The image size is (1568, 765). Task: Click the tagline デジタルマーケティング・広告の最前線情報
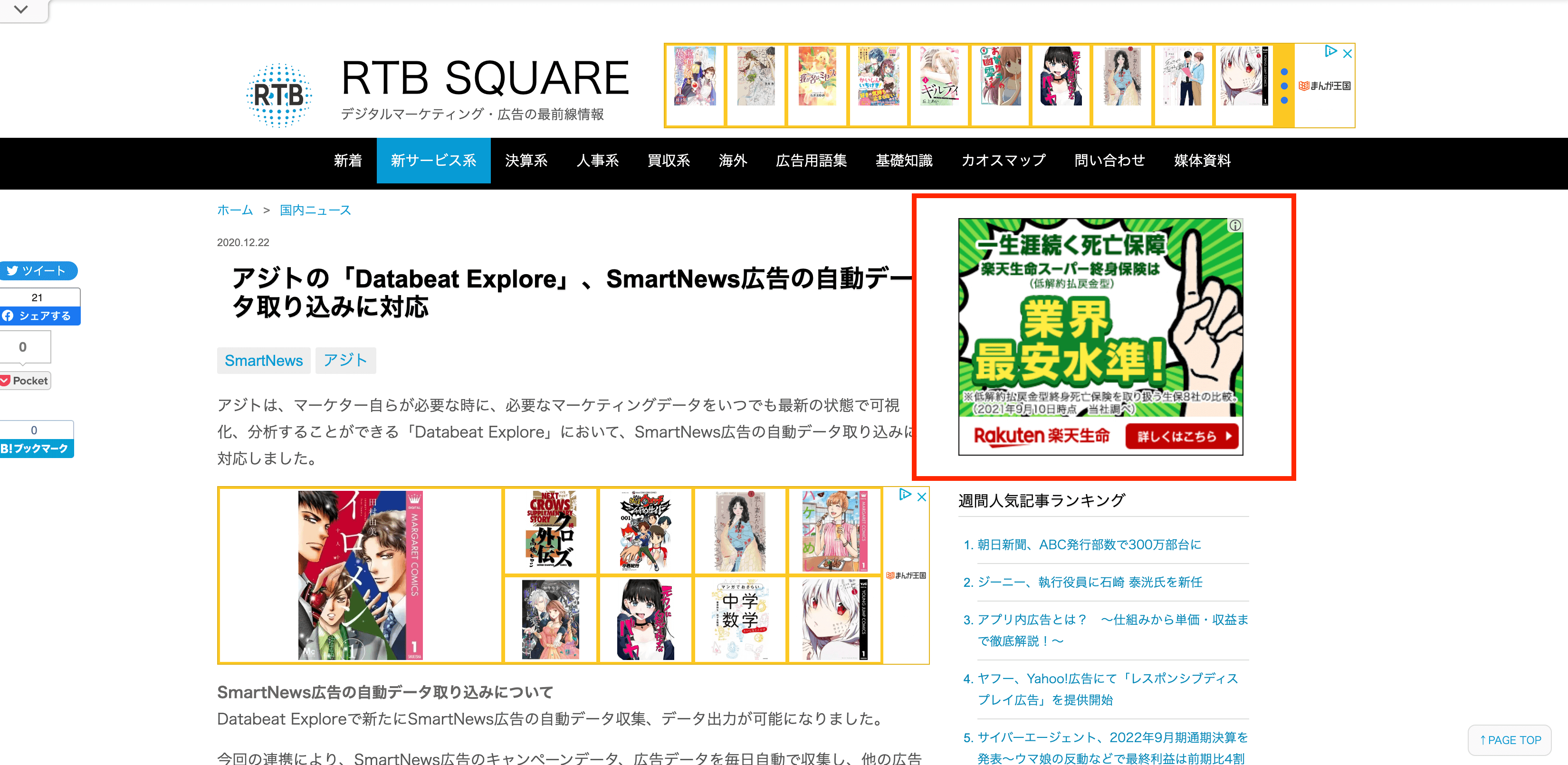pos(472,114)
